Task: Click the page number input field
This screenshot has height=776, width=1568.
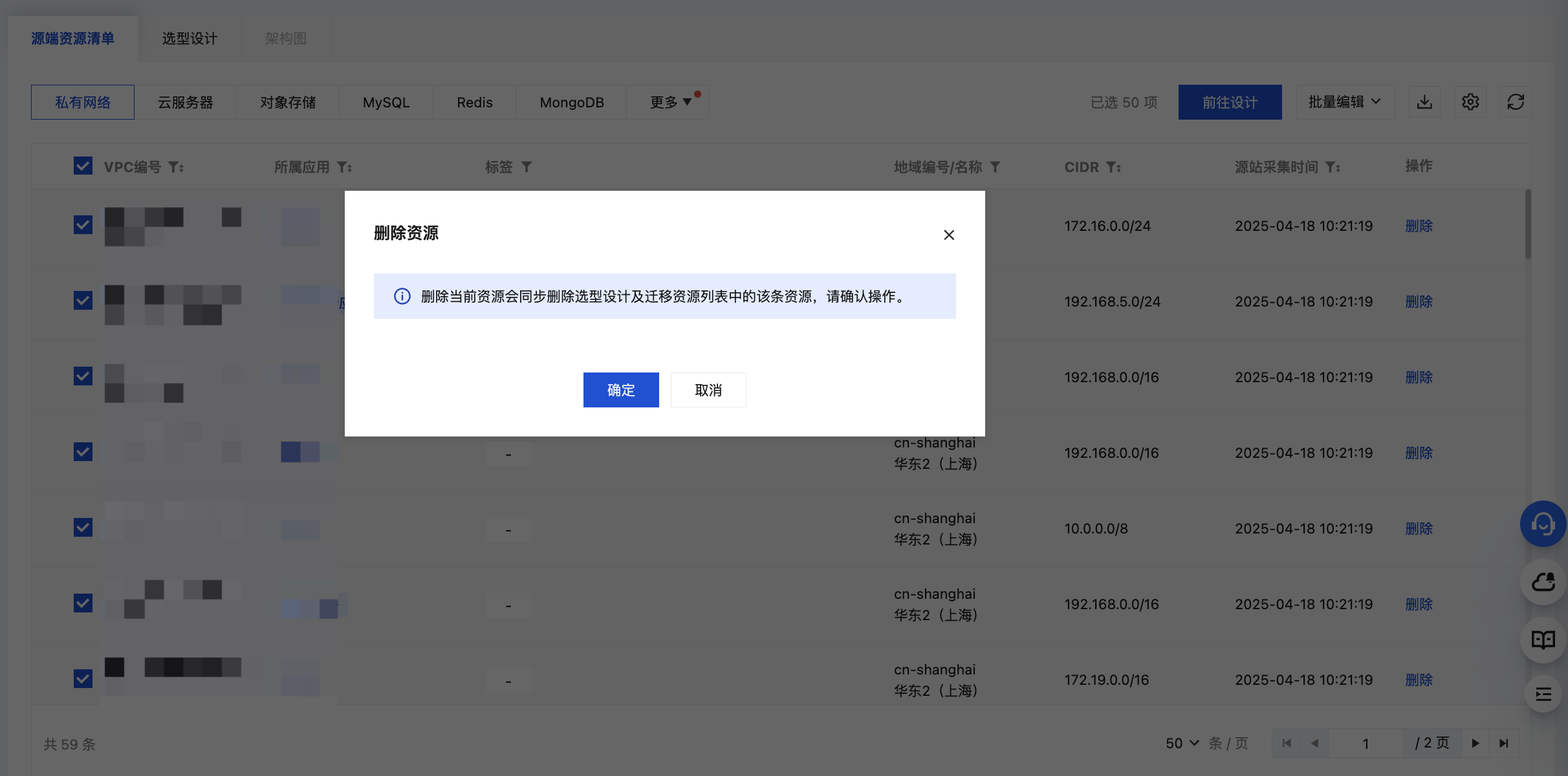Action: point(1366,744)
